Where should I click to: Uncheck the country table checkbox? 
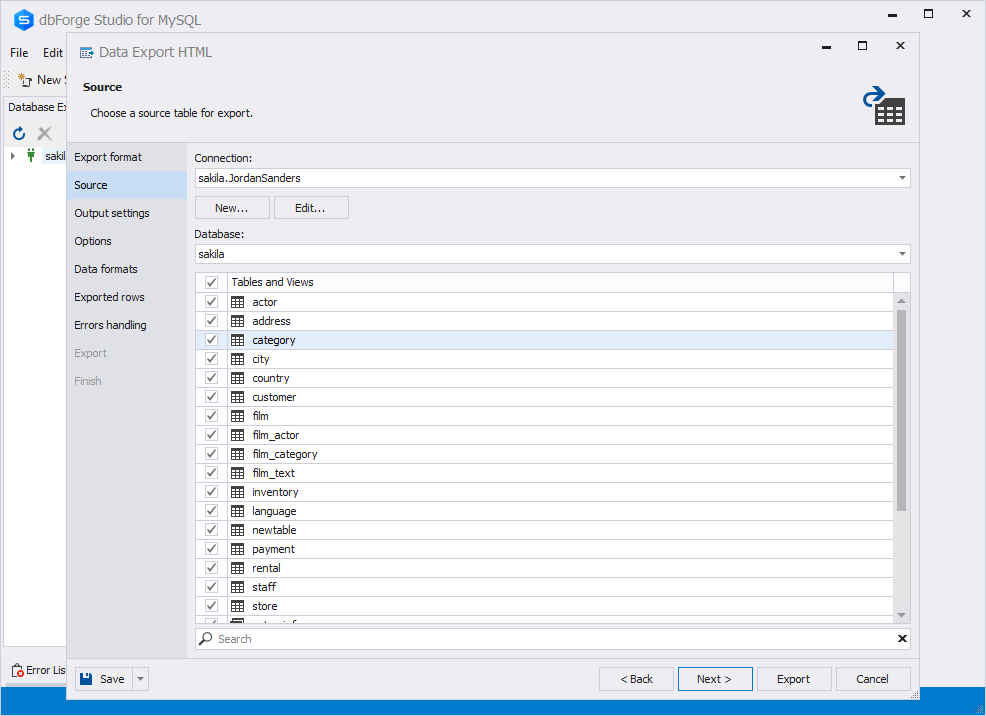tap(211, 378)
